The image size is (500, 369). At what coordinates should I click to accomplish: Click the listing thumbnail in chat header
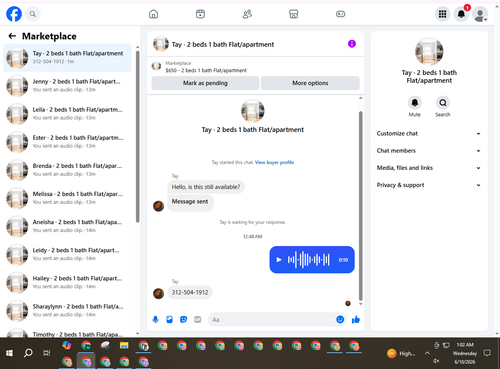[x=161, y=44]
